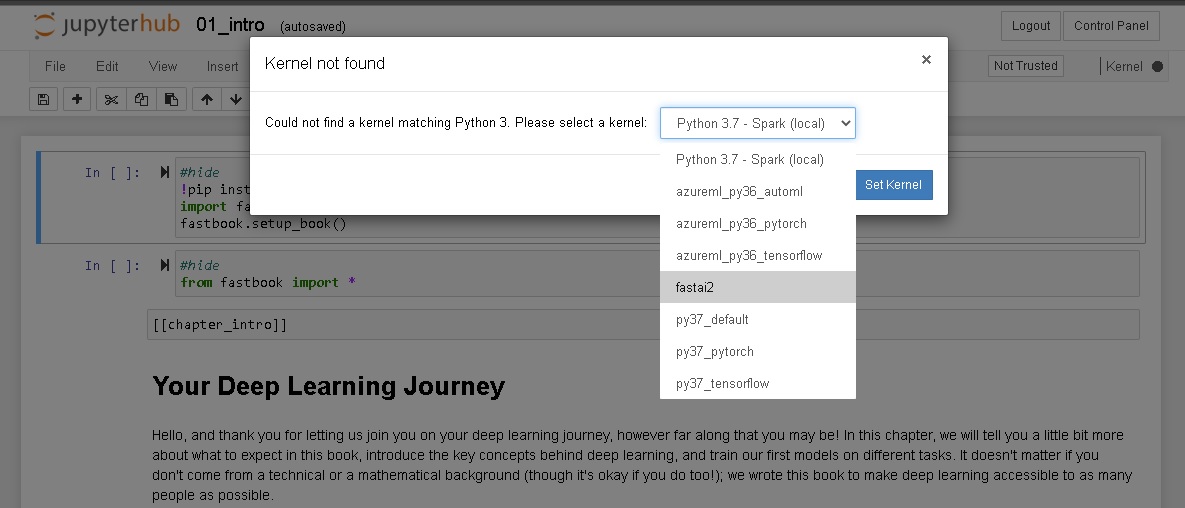The image size is (1185, 508).
Task: Choose the fastai2 kernel option
Action: (758, 287)
